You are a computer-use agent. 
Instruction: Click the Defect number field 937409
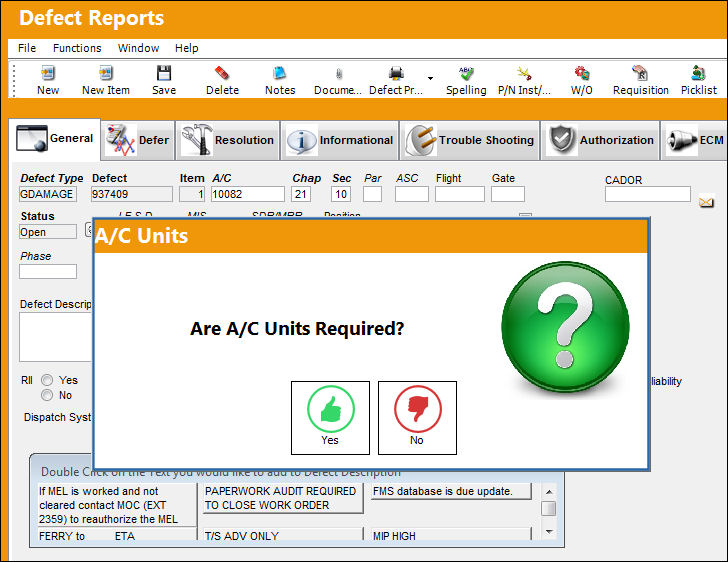tap(131, 194)
